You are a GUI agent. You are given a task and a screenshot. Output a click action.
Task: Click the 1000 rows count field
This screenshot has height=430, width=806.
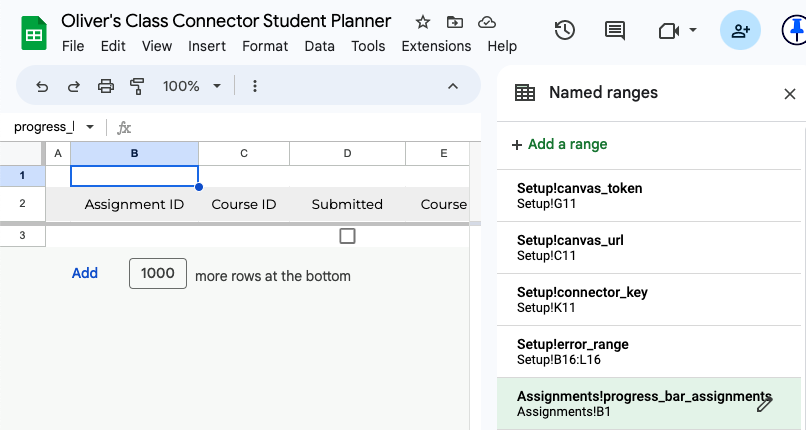point(158,273)
